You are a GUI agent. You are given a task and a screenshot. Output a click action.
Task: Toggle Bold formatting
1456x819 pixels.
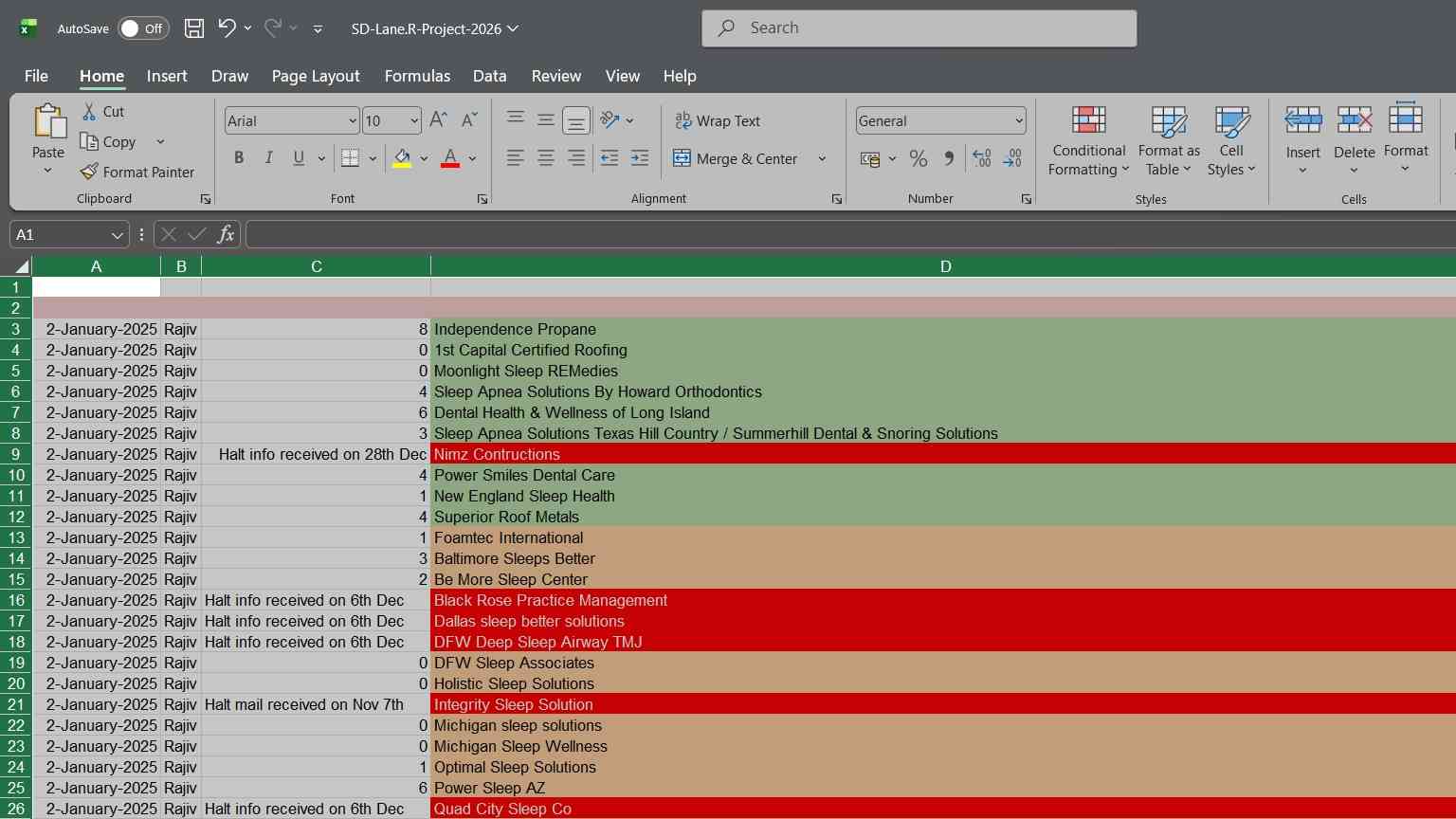coord(239,158)
